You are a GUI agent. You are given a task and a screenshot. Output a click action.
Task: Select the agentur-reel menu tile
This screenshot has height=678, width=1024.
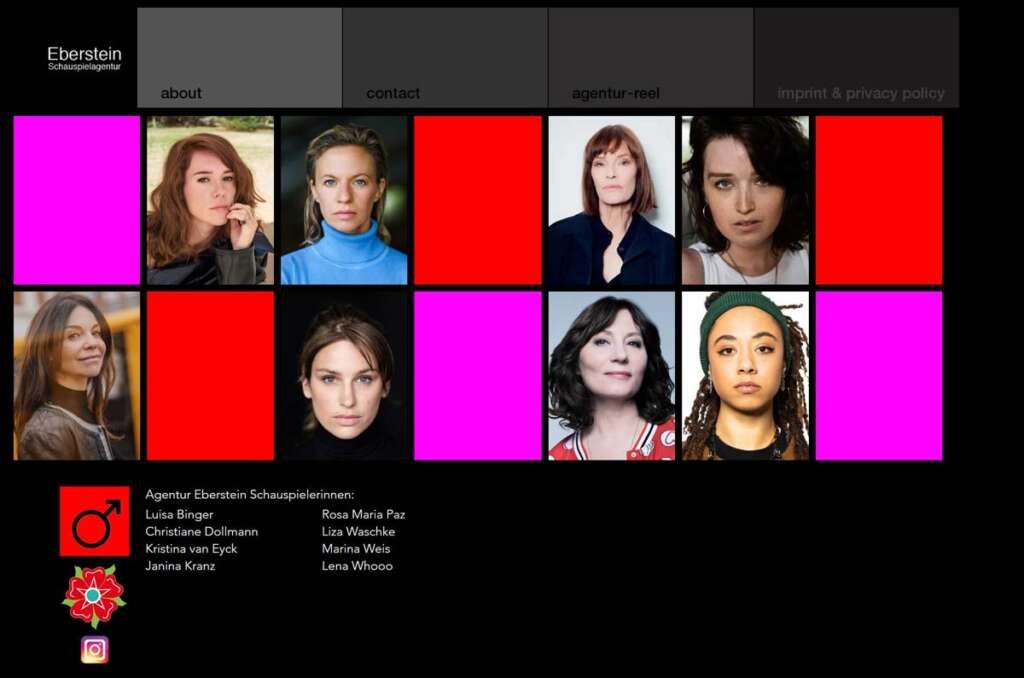(x=651, y=57)
